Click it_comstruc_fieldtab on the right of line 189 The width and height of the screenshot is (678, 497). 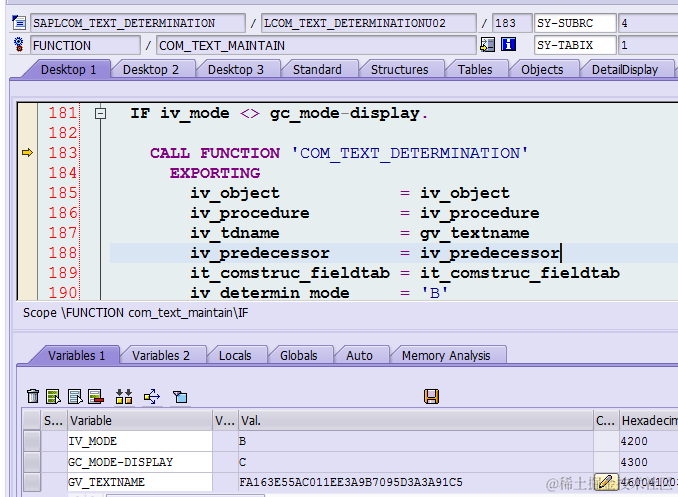tap(520, 273)
